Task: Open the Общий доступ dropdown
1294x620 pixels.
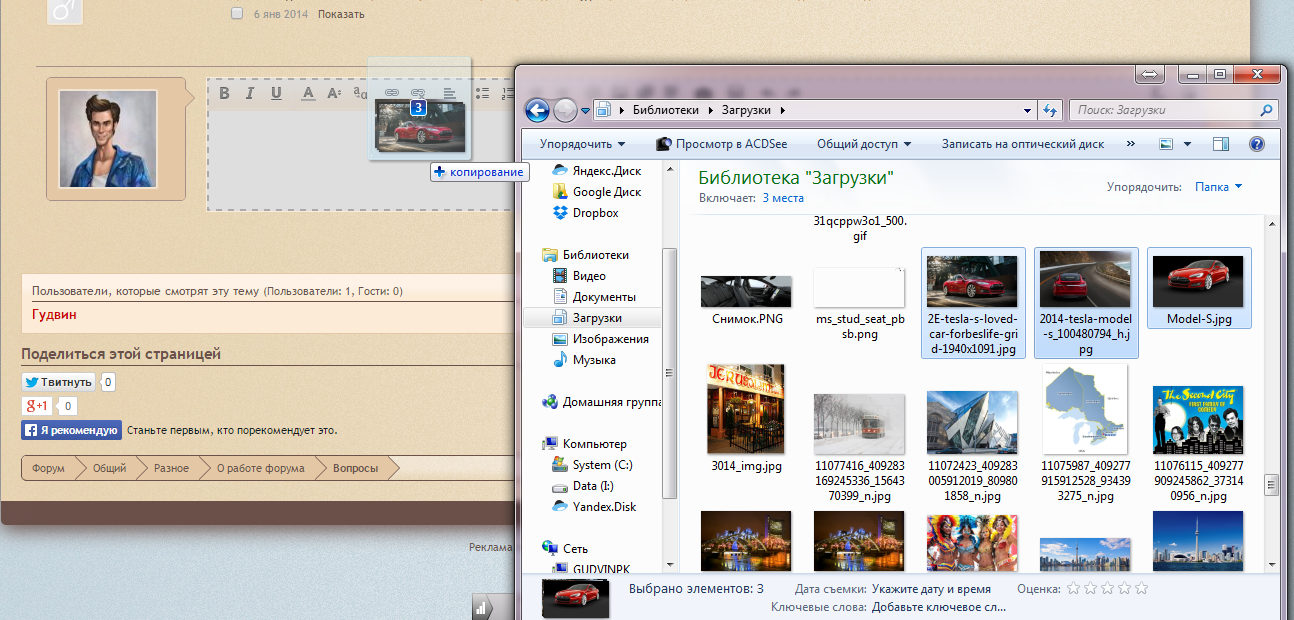Action: (864, 144)
